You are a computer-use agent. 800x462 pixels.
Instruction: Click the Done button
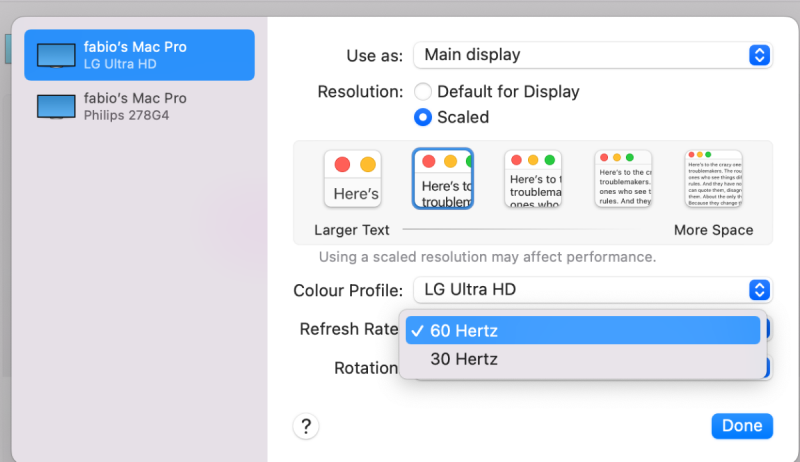[742, 426]
